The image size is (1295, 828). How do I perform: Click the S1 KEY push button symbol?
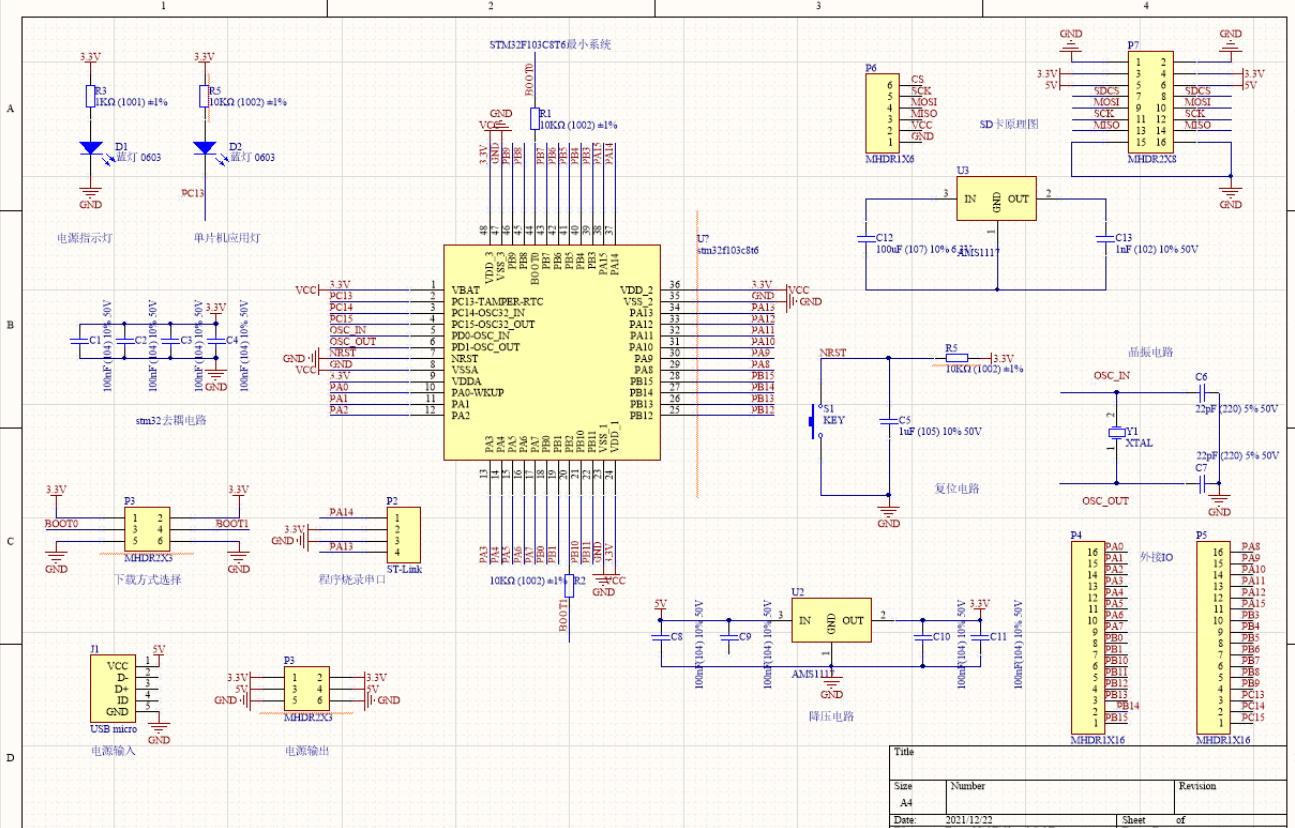click(x=814, y=420)
